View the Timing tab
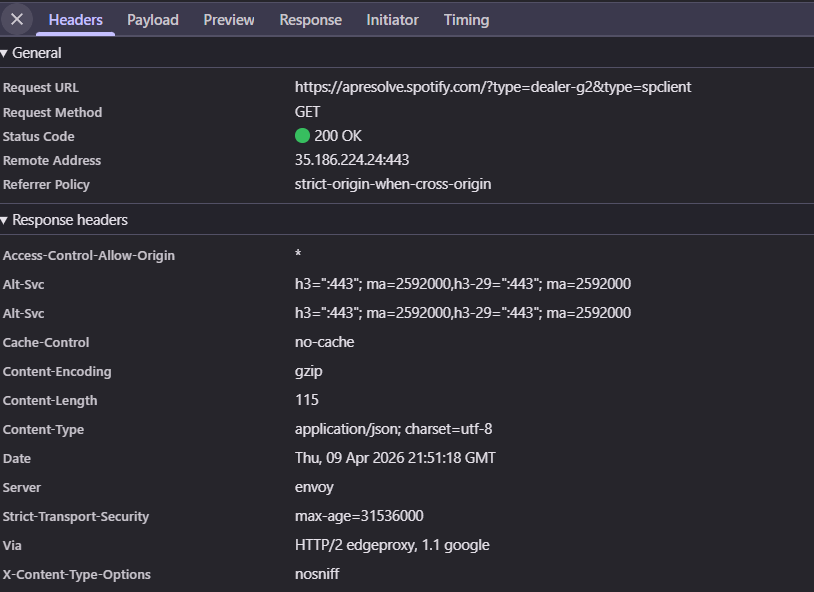Image resolution: width=814 pixels, height=592 pixels. click(466, 19)
